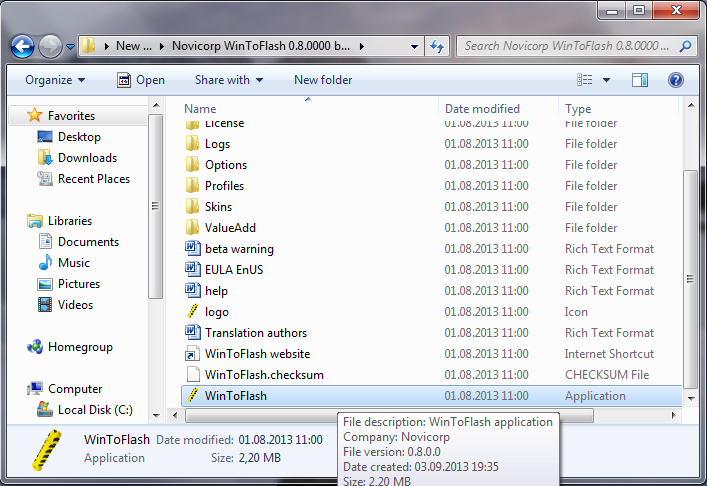The width and height of the screenshot is (707, 486).
Task: Click Date modified value in details pane
Action: 280,440
